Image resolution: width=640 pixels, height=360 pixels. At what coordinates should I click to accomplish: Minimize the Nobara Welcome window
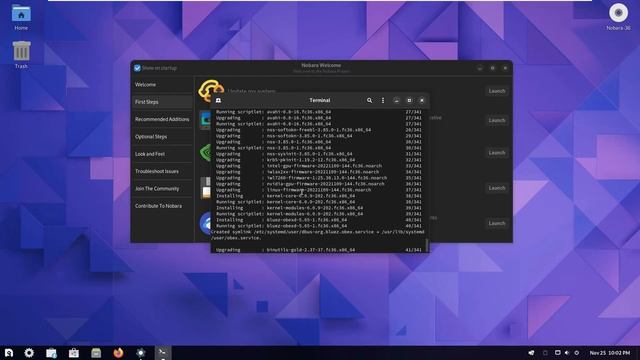point(480,68)
